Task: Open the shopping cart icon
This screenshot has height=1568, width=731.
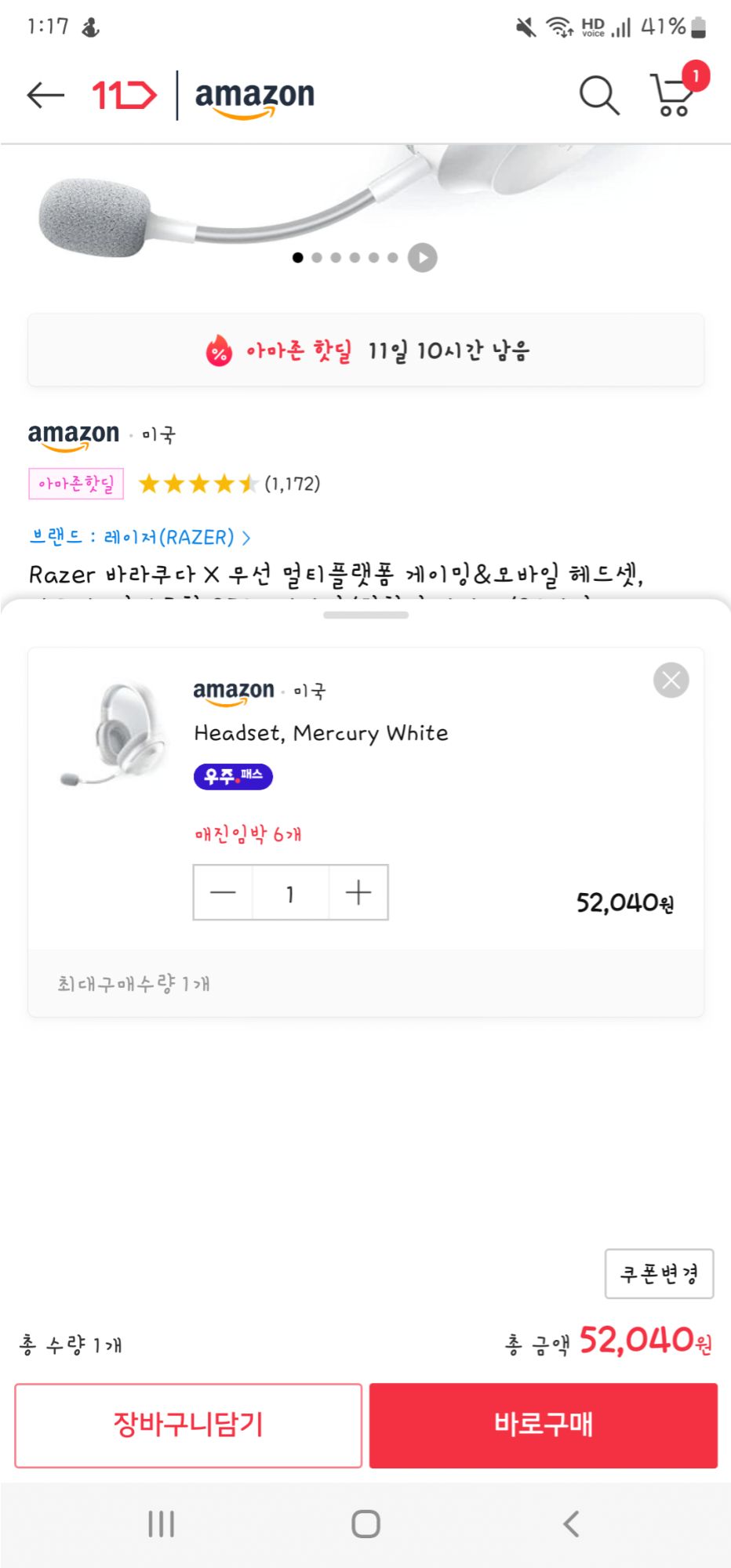Action: tap(673, 96)
